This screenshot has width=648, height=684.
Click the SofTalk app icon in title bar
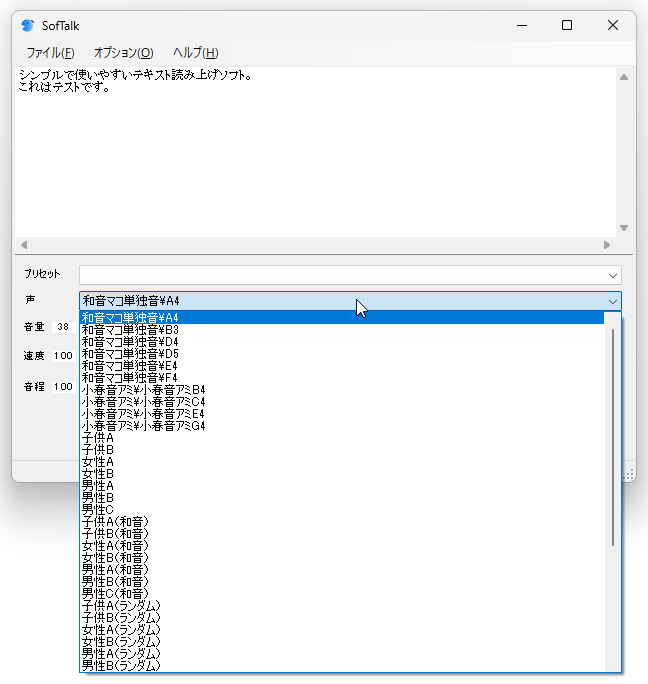(x=27, y=26)
